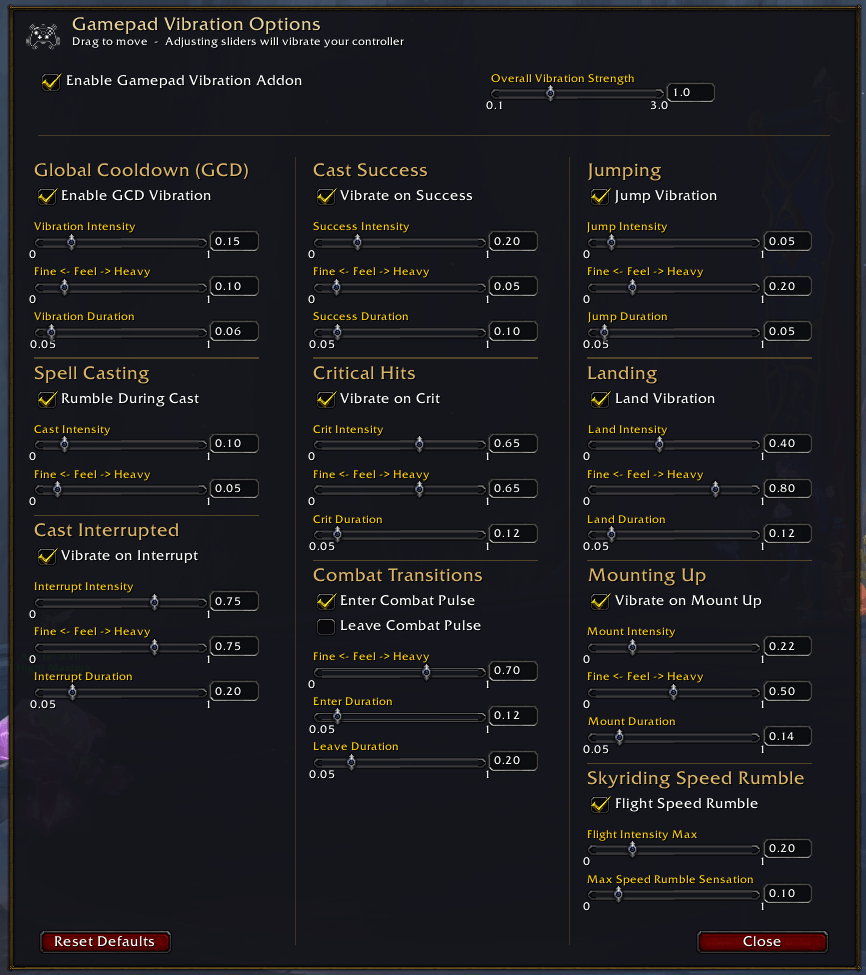This screenshot has height=975, width=866.
Task: Disable Enable Gamepad Vibration Addon checkbox
Action: coord(50,81)
